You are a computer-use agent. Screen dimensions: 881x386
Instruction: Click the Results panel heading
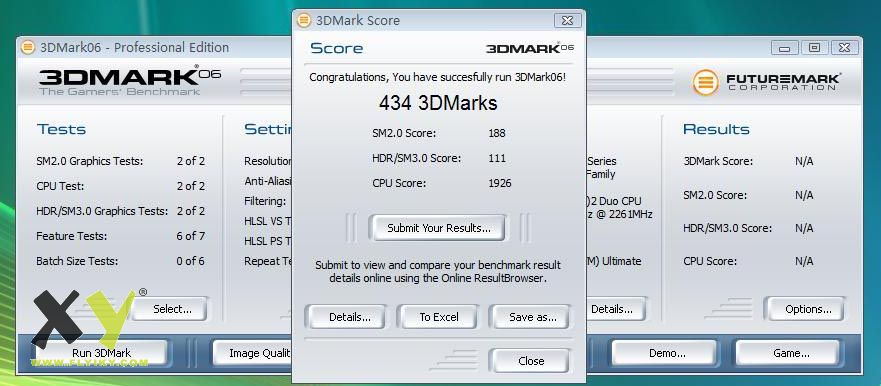[716, 129]
